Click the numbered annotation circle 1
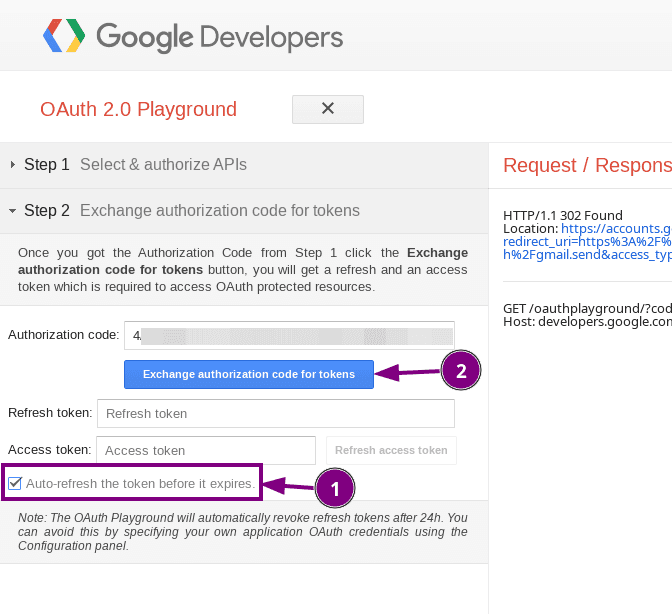Image resolution: width=672 pixels, height=614 pixels. click(335, 488)
